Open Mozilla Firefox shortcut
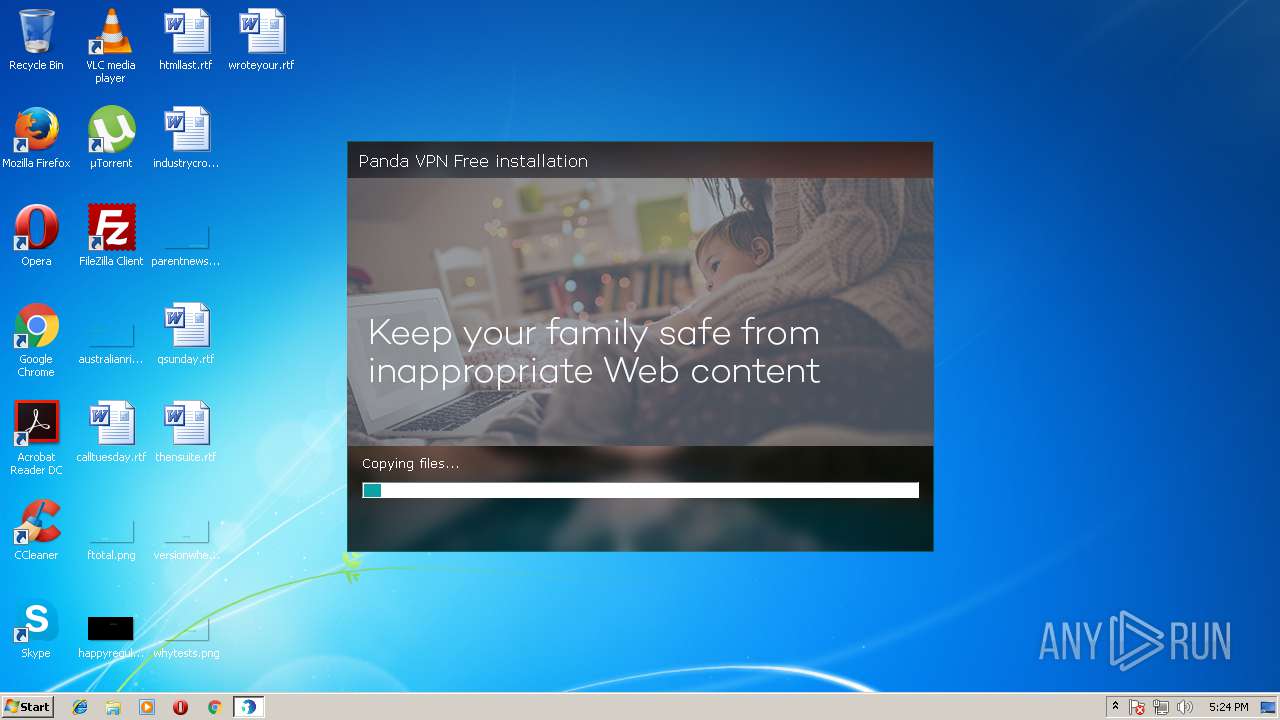 [36, 138]
